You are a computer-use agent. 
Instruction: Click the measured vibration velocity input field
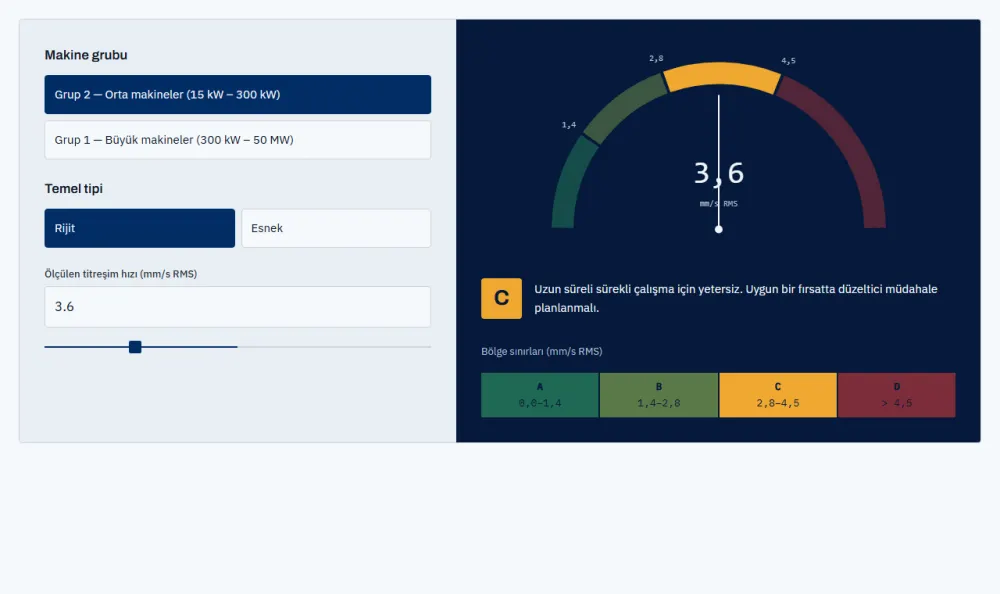[x=237, y=307]
